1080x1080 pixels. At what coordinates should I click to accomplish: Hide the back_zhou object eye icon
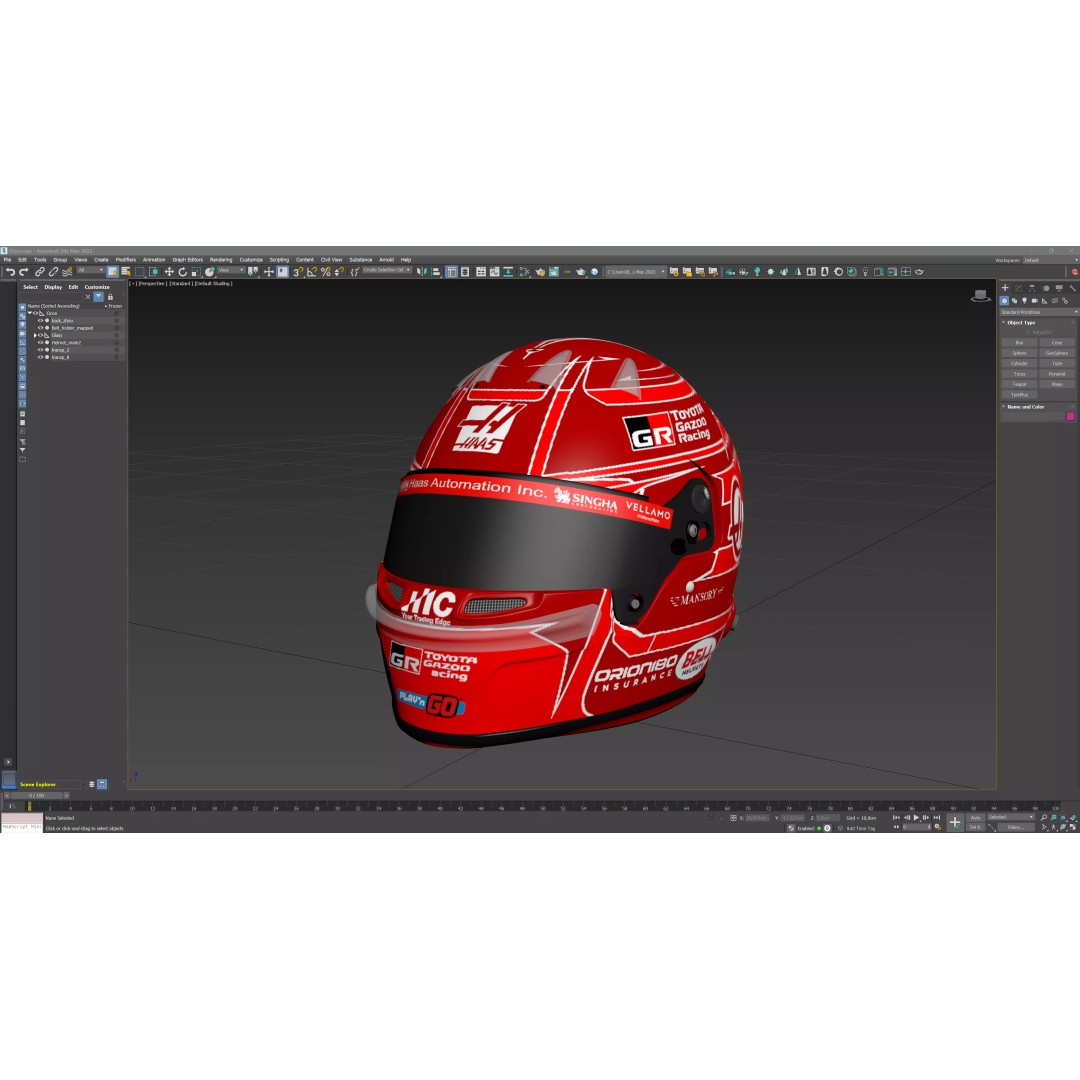[40, 320]
